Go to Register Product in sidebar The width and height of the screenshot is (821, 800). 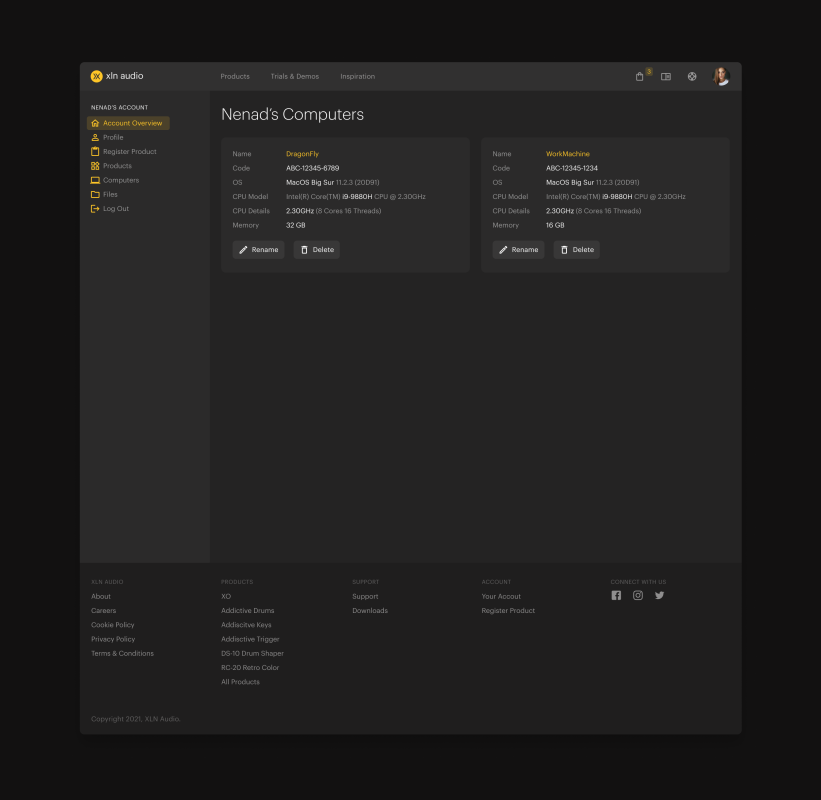(129, 152)
